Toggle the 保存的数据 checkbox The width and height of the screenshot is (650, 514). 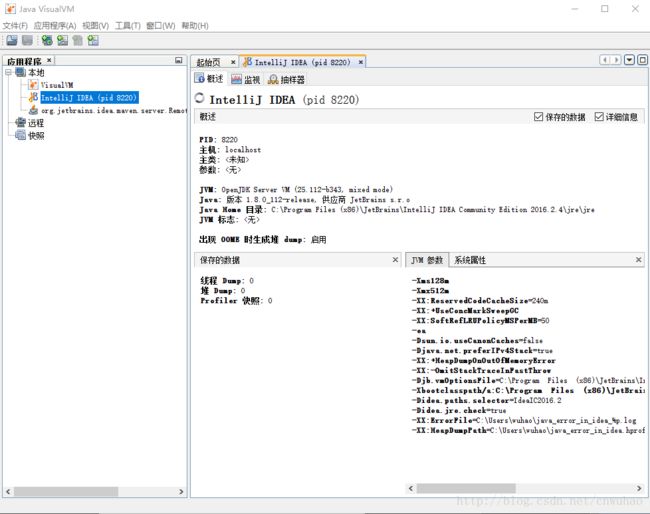coord(538,117)
